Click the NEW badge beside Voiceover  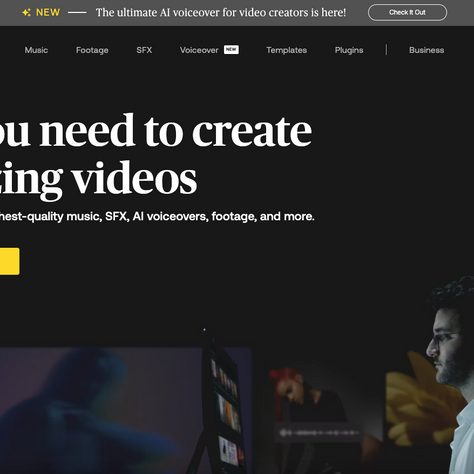(x=231, y=50)
